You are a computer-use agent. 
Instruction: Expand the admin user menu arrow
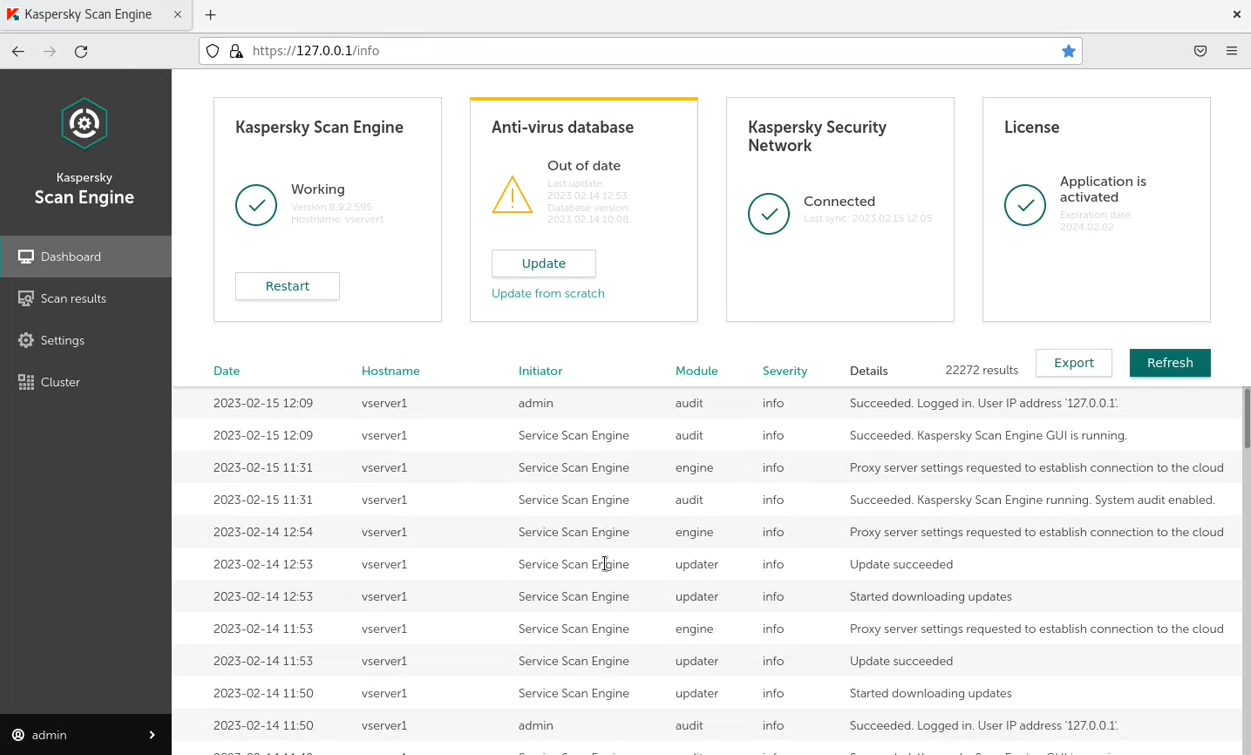pos(152,735)
